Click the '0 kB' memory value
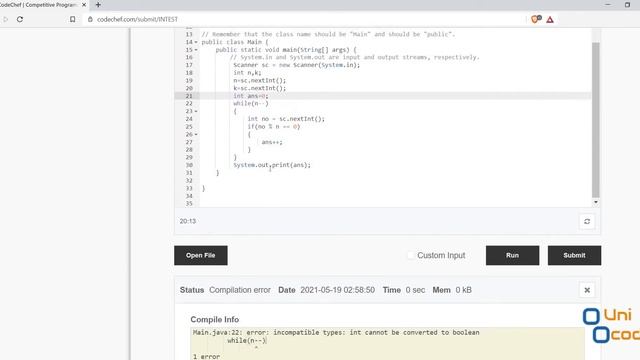Viewport: 640px width, 360px height. click(x=464, y=290)
